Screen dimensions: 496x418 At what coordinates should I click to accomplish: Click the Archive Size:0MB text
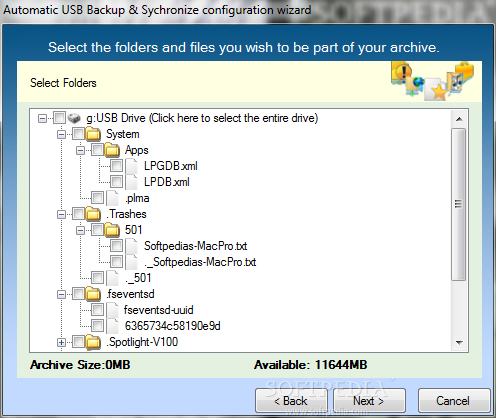[80, 365]
